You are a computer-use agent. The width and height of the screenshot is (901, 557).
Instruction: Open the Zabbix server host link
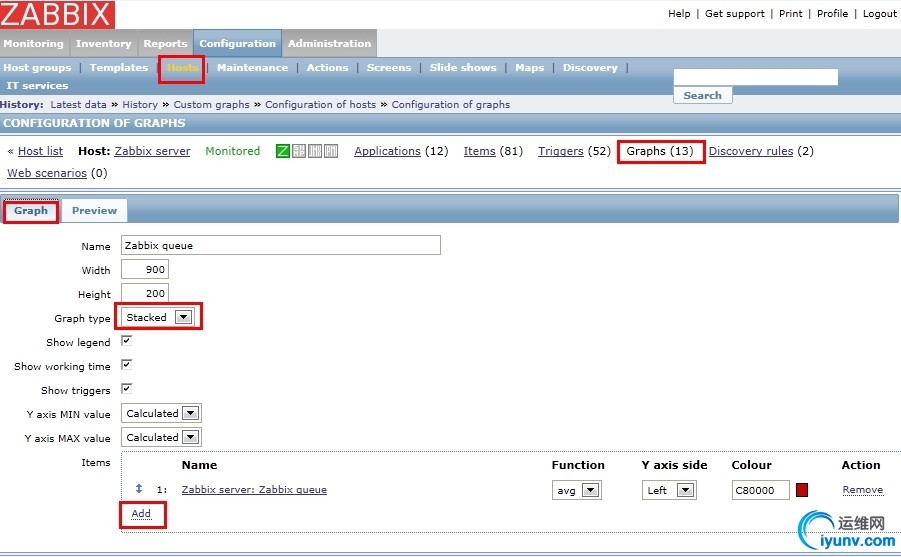[152, 151]
